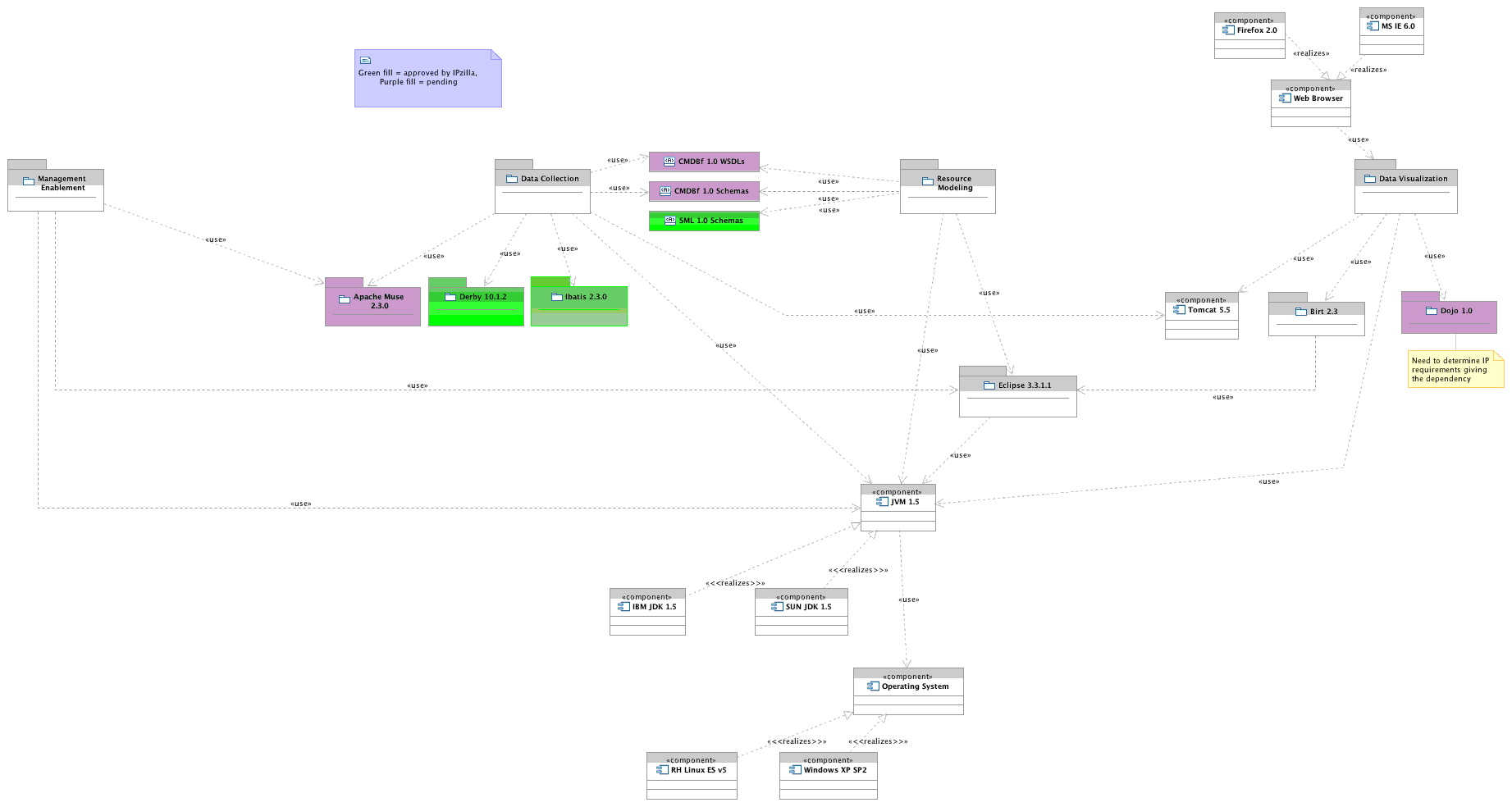Click the 'Green fill = approved by IPzilla' text
Image resolution: width=1512 pixels, height=807 pixels.
417,73
